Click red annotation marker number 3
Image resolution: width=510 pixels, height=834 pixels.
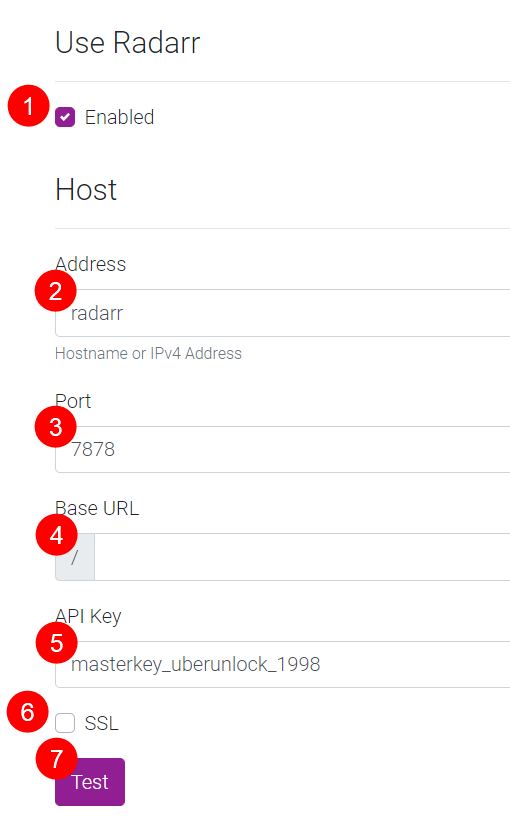tap(56, 427)
